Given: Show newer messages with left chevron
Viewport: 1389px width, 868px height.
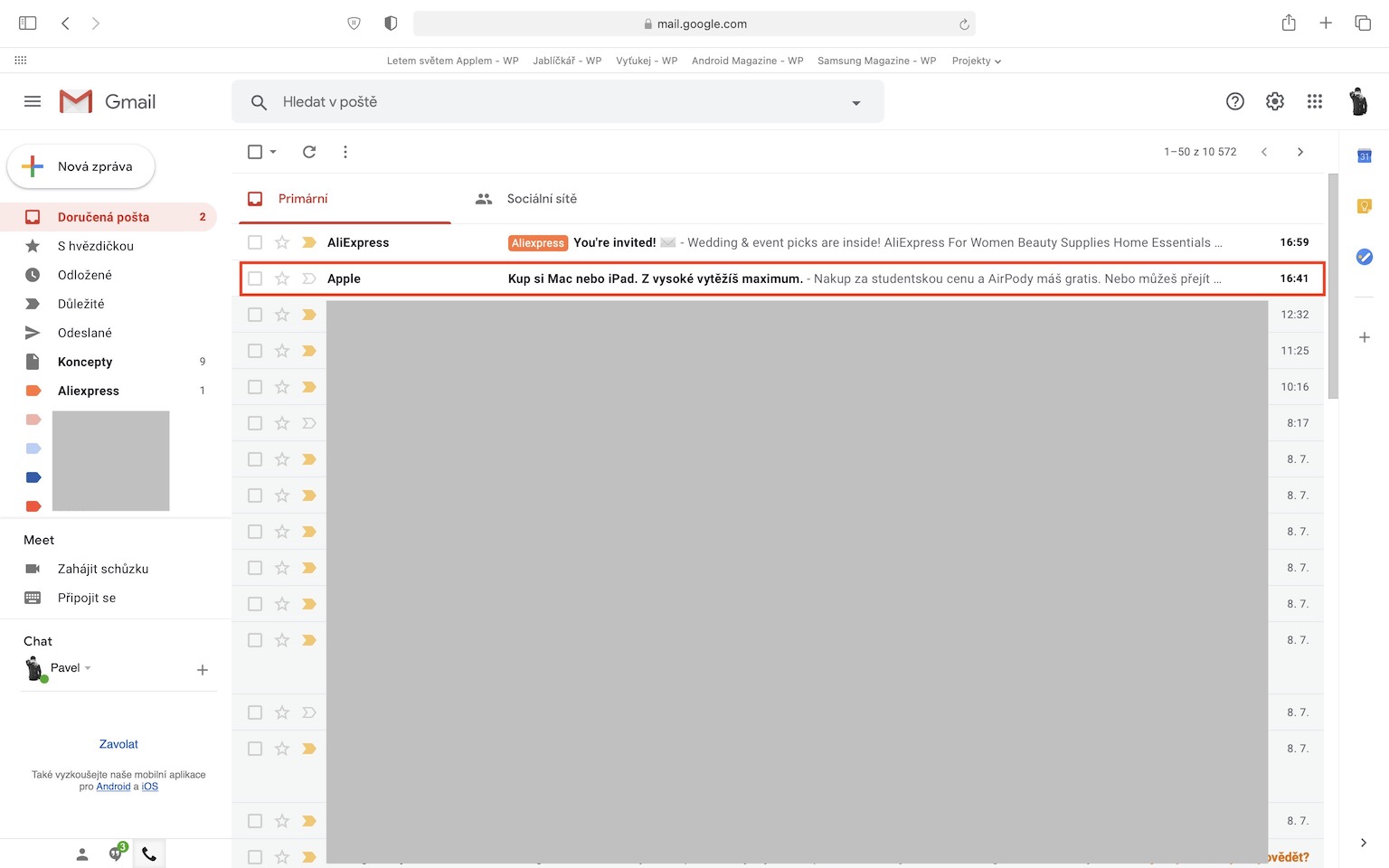Looking at the screenshot, I should 1264,152.
